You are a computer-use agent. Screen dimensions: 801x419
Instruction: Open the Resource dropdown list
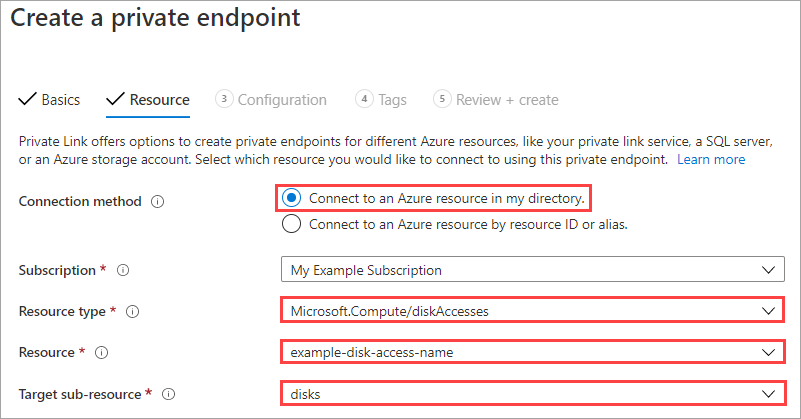click(x=531, y=352)
